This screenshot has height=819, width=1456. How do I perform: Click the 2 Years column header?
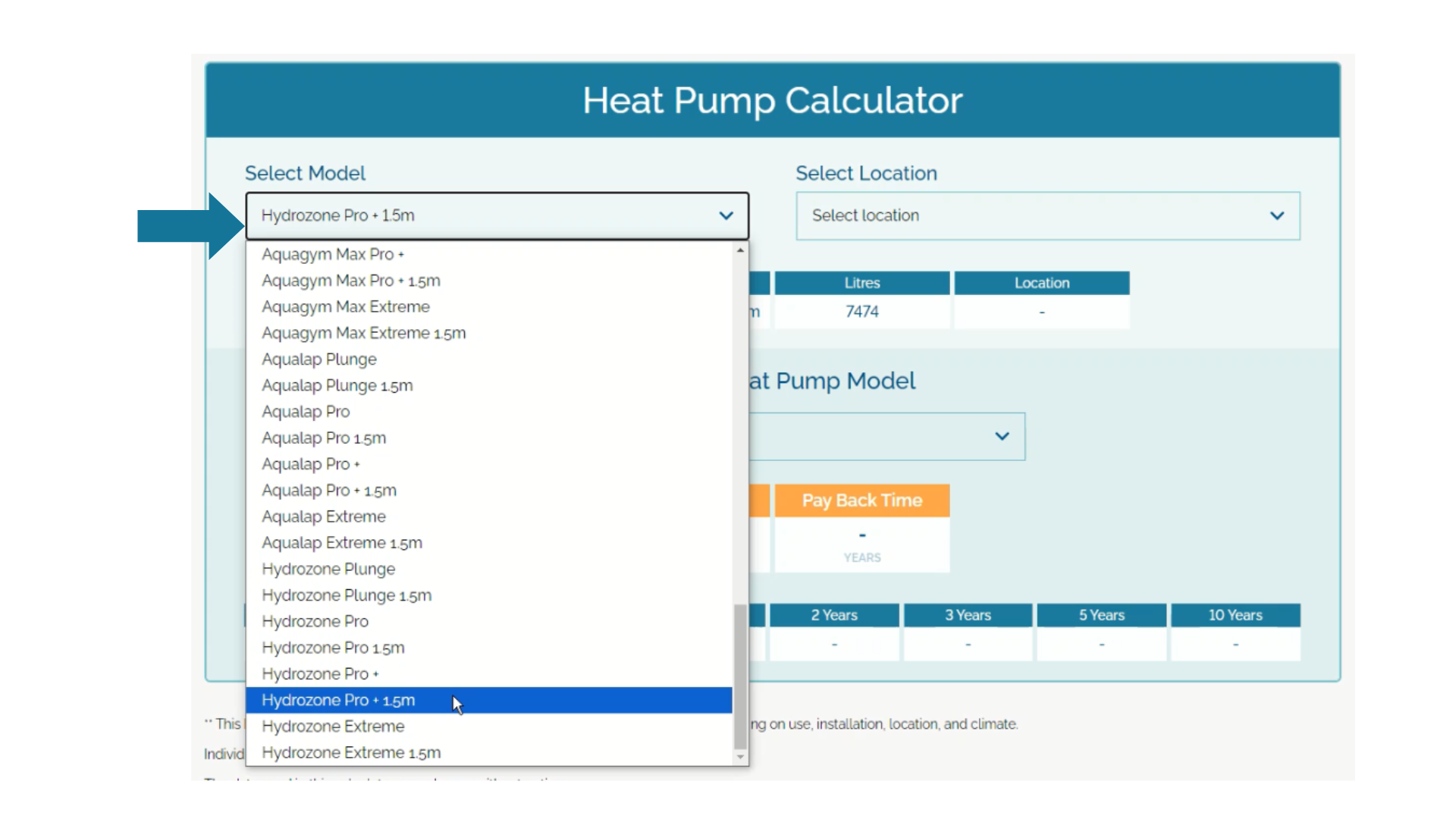[834, 615]
